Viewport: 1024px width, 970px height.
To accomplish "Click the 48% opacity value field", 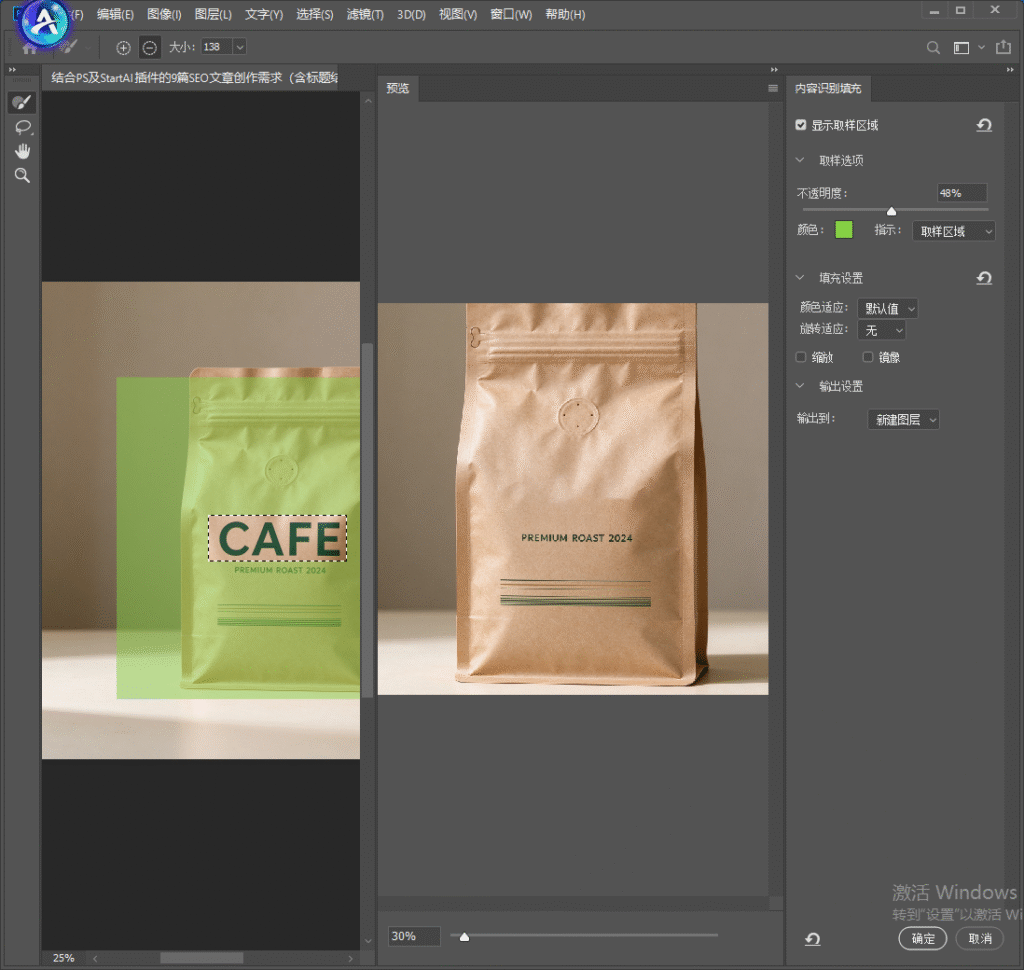I will pyautogui.click(x=962, y=193).
